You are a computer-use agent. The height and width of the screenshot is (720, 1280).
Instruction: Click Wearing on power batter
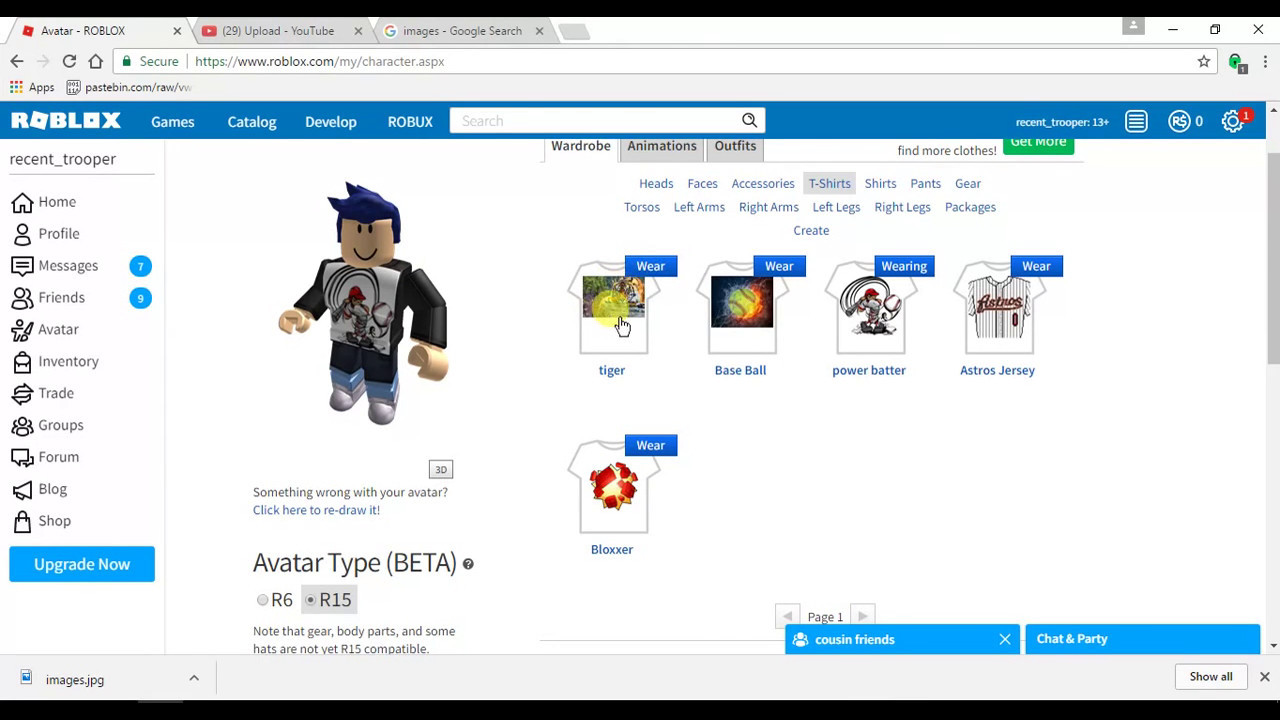(x=904, y=266)
